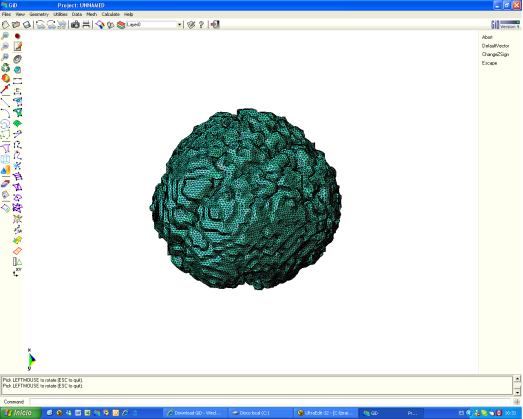Click the green surface diamond icon
Screen dimensions: 523x419
click(x=17, y=124)
